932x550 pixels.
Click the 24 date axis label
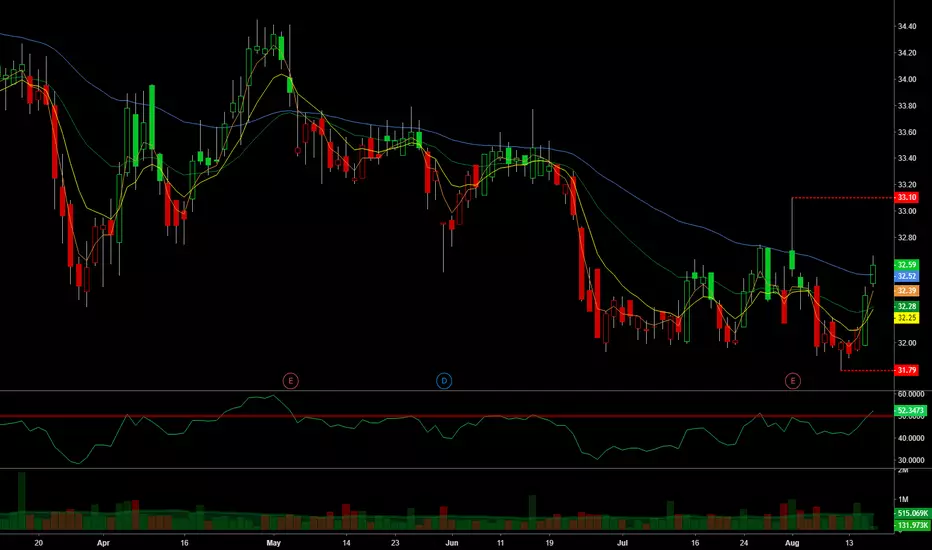tap(744, 543)
